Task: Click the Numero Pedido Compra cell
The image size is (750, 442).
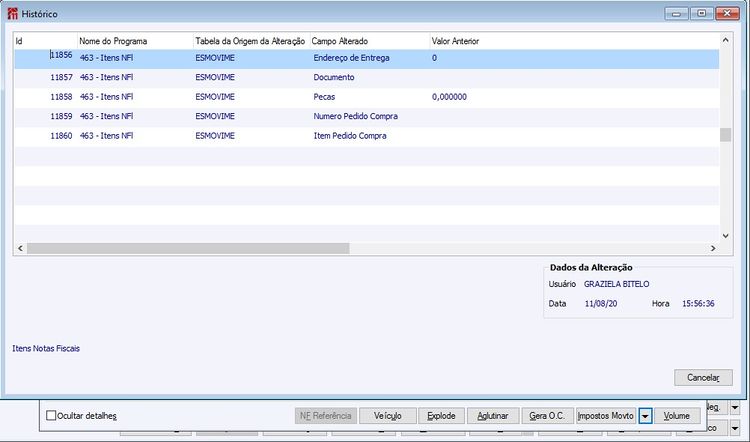Action: (355, 117)
